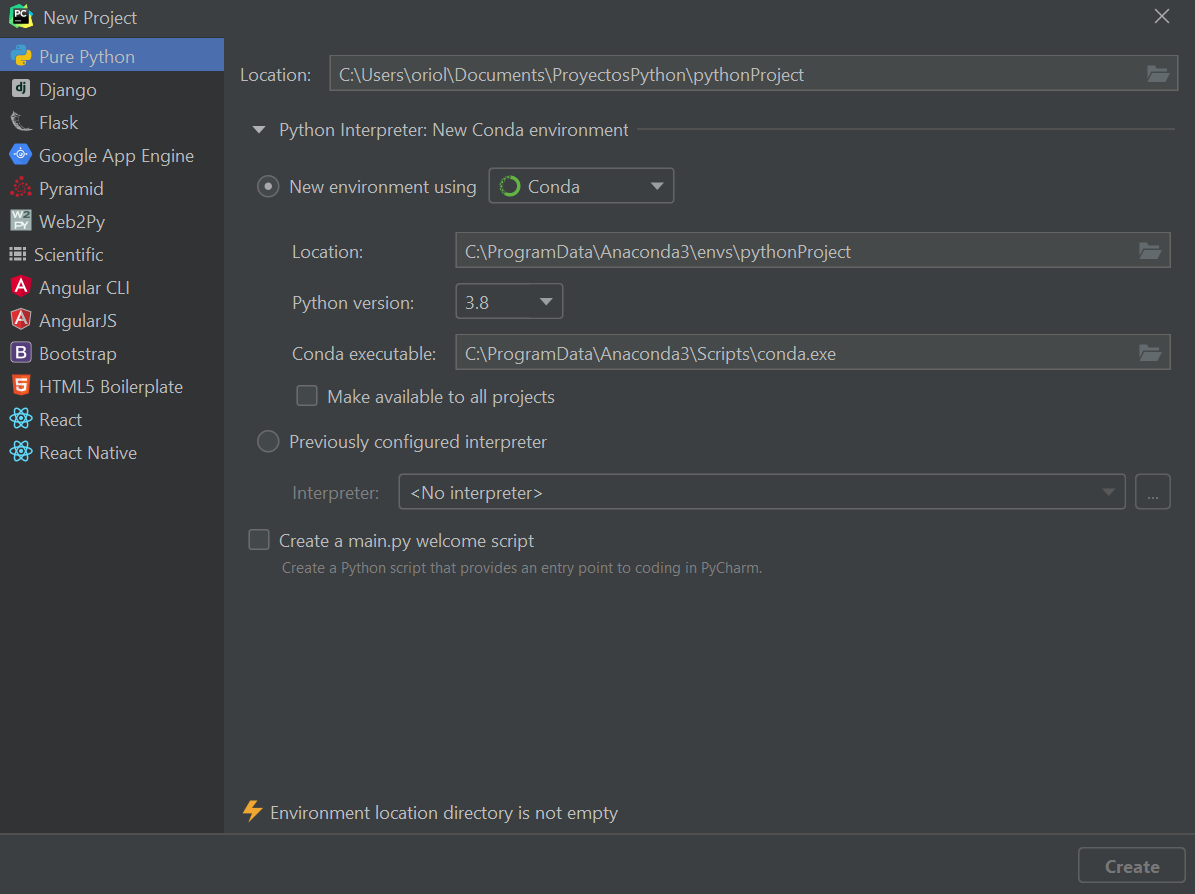Click the Django dj icon
Image resolution: width=1195 pixels, height=894 pixels.
click(21, 88)
